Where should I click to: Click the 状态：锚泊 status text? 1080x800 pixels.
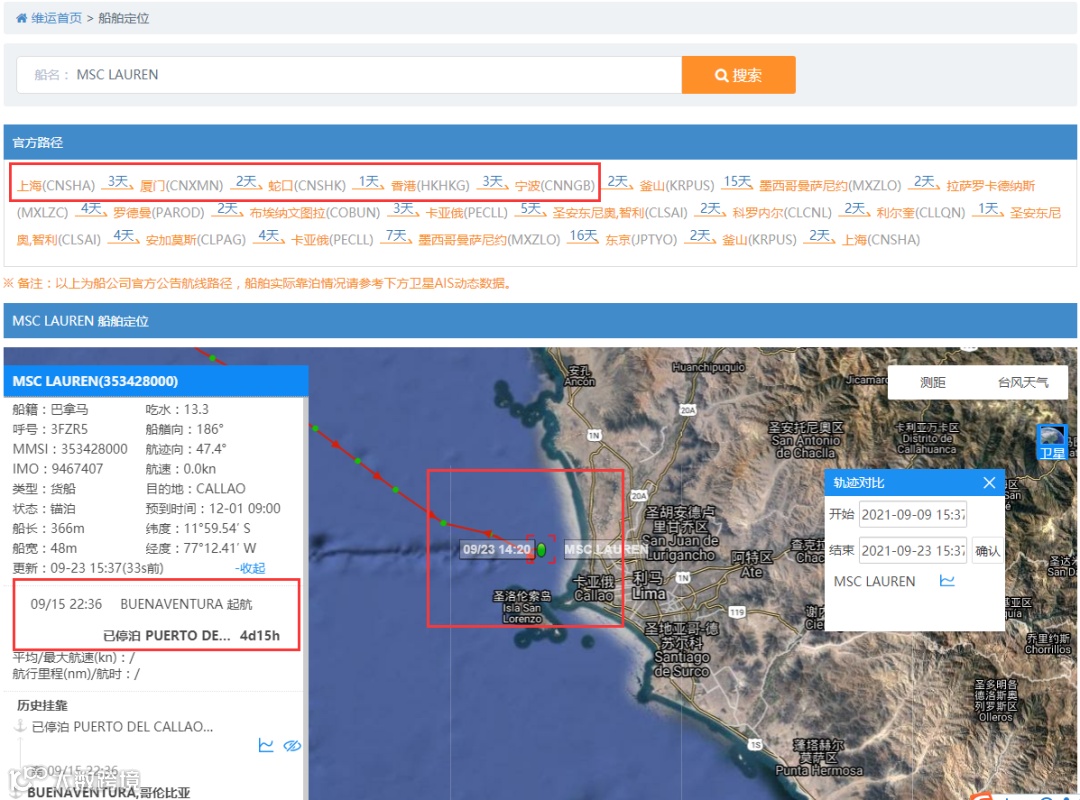pos(44,509)
